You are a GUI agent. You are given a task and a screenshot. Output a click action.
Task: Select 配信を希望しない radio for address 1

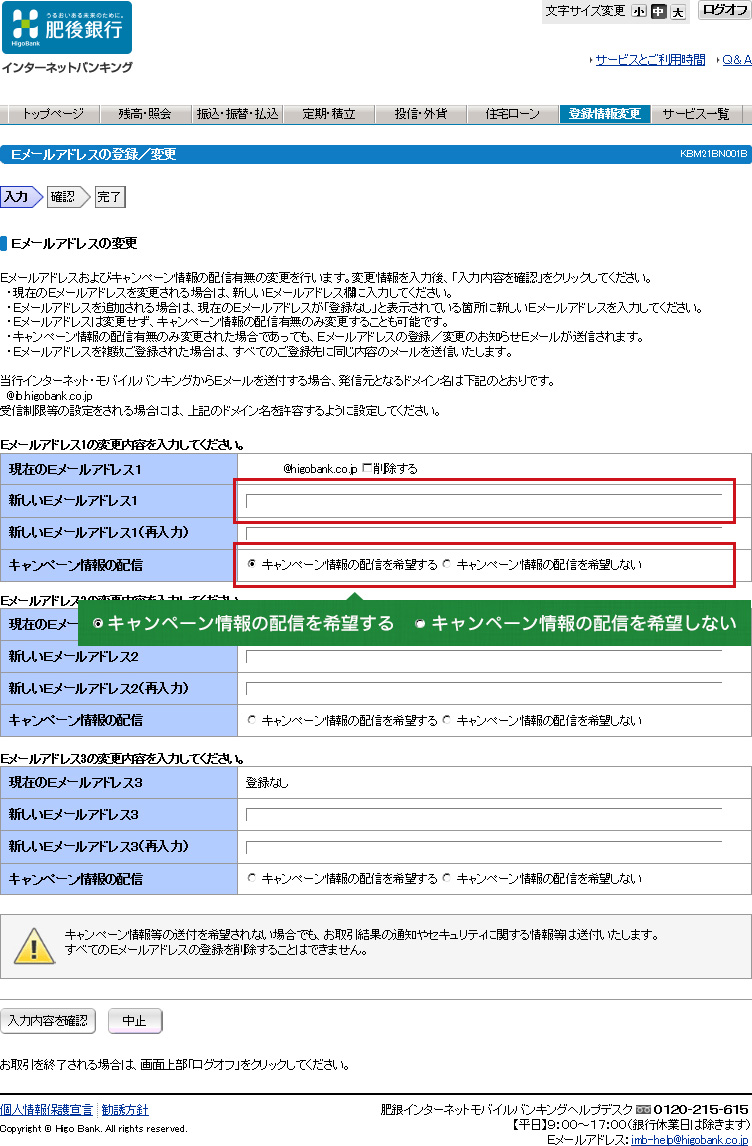pyautogui.click(x=447, y=564)
